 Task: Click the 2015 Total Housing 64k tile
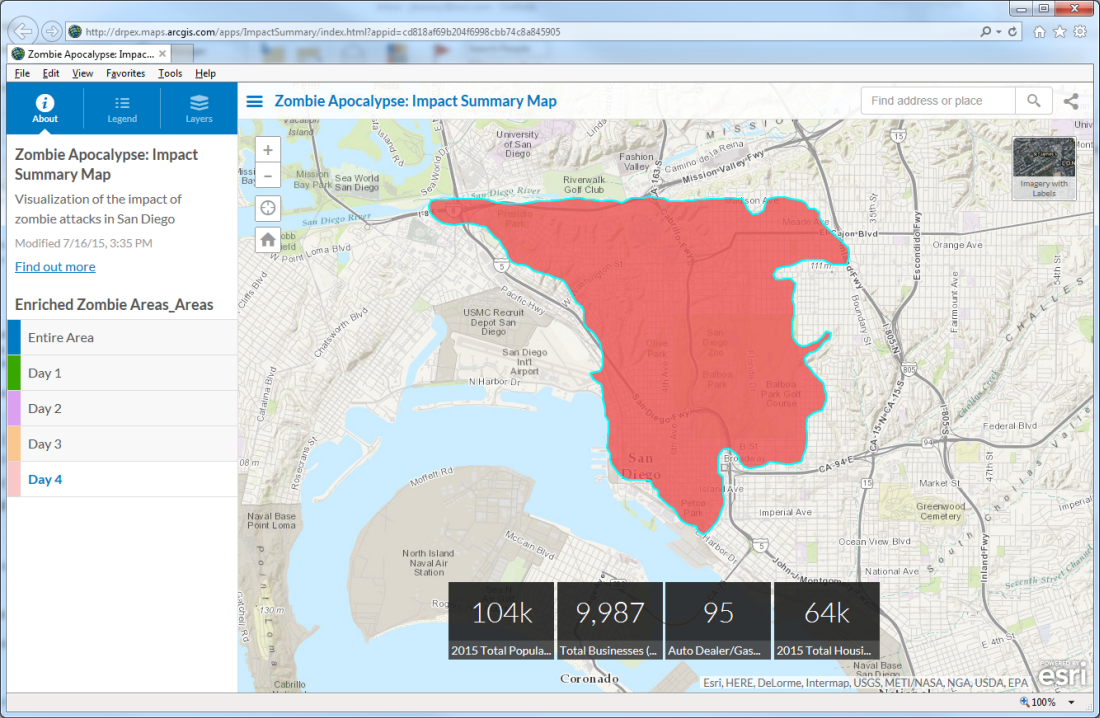pyautogui.click(x=826, y=620)
